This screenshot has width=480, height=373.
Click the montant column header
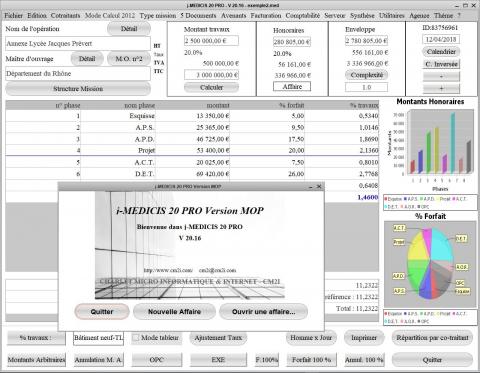coord(193,105)
